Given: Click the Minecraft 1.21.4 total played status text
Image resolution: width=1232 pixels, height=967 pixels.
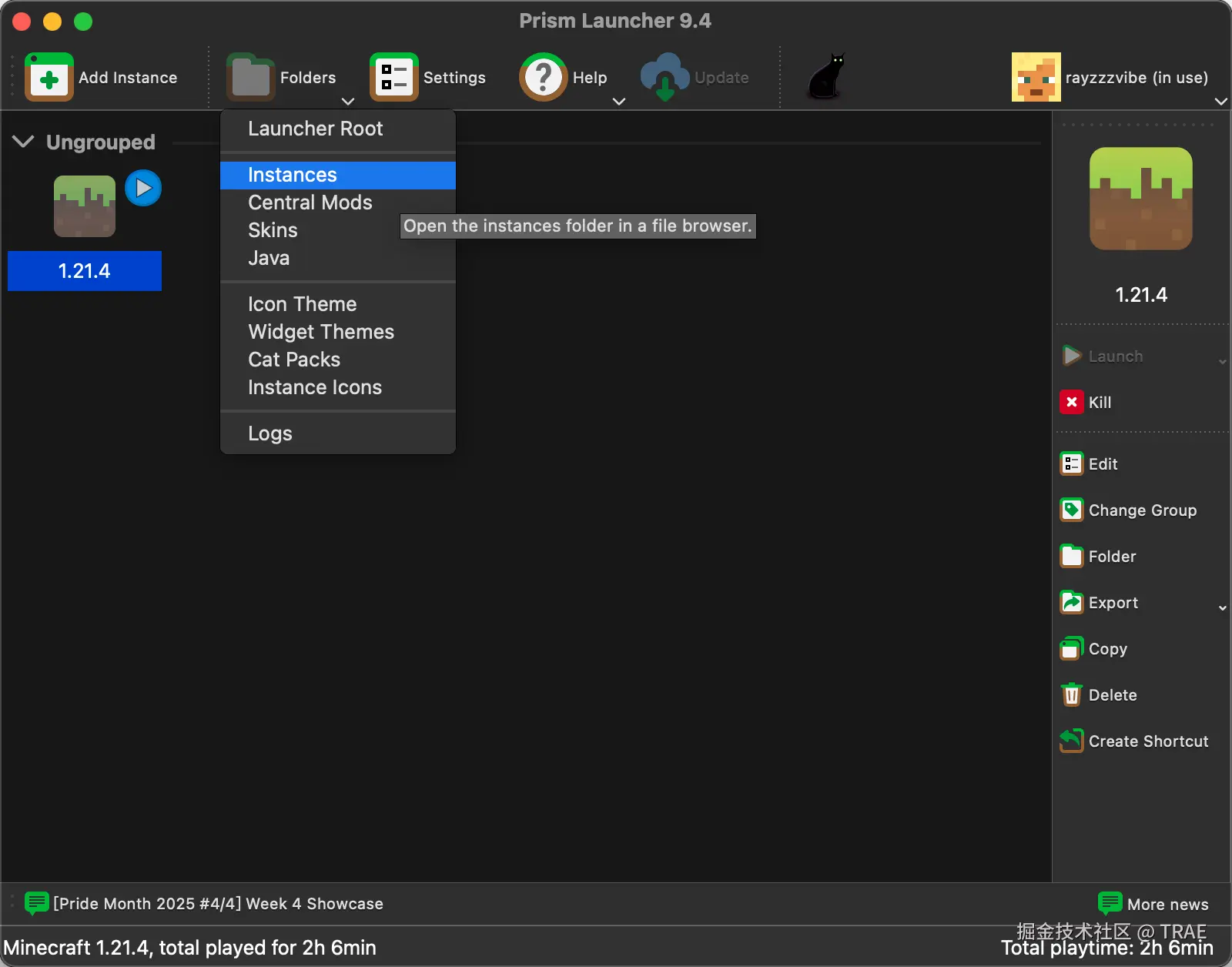Looking at the screenshot, I should tap(189, 947).
